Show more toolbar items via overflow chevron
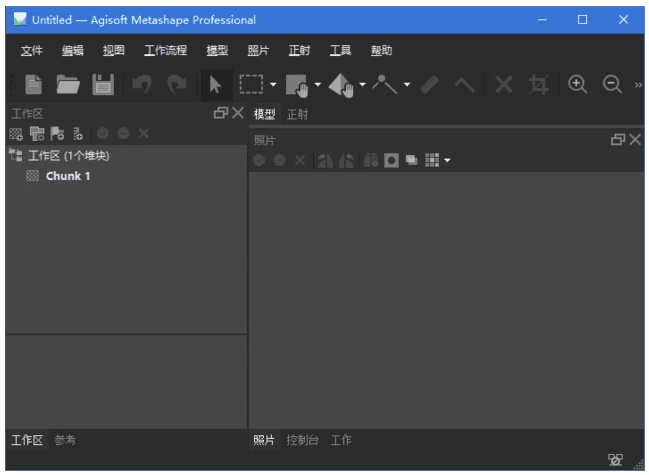The image size is (649, 475). coord(638,87)
